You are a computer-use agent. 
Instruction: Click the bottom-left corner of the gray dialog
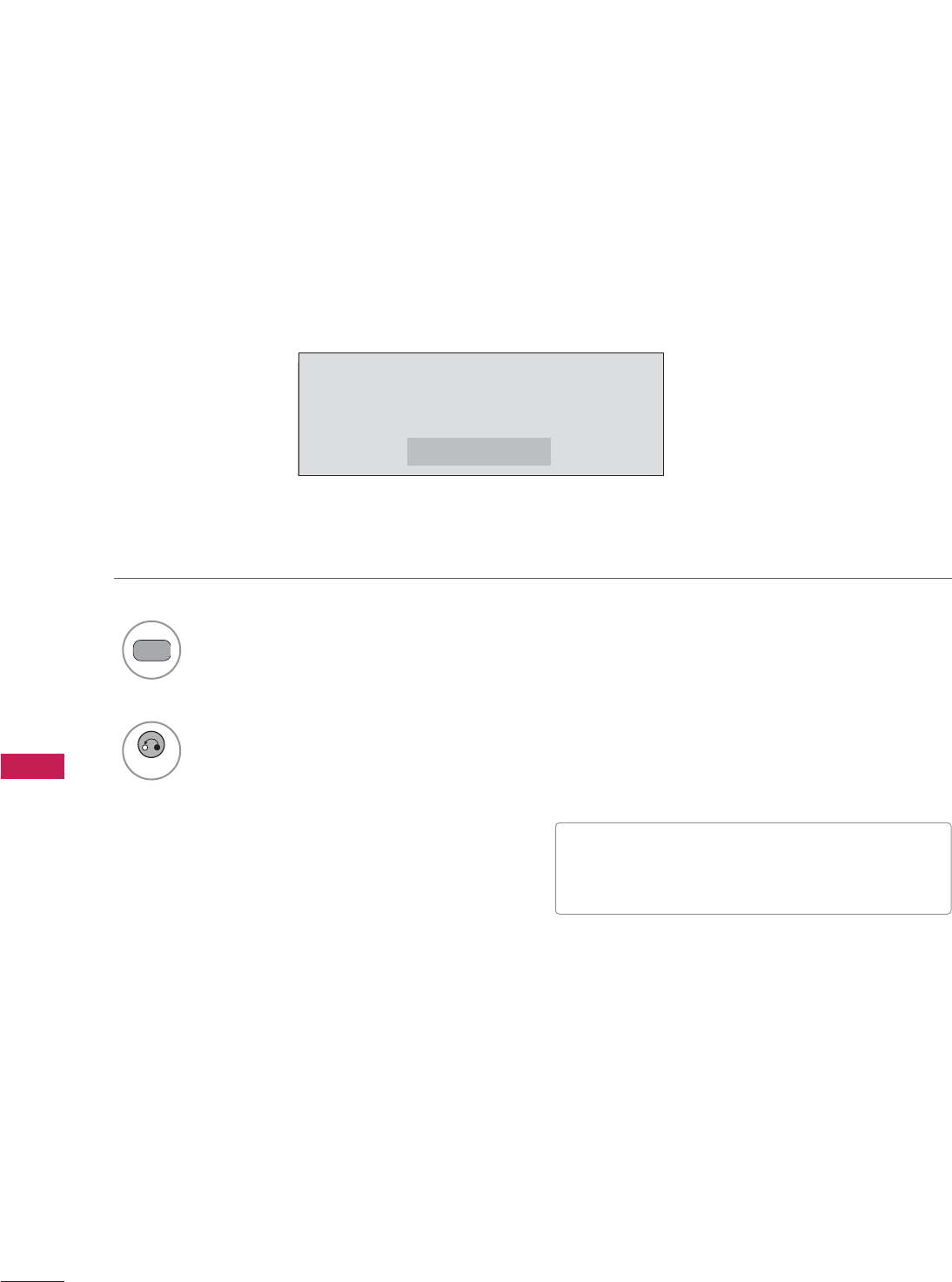300,474
